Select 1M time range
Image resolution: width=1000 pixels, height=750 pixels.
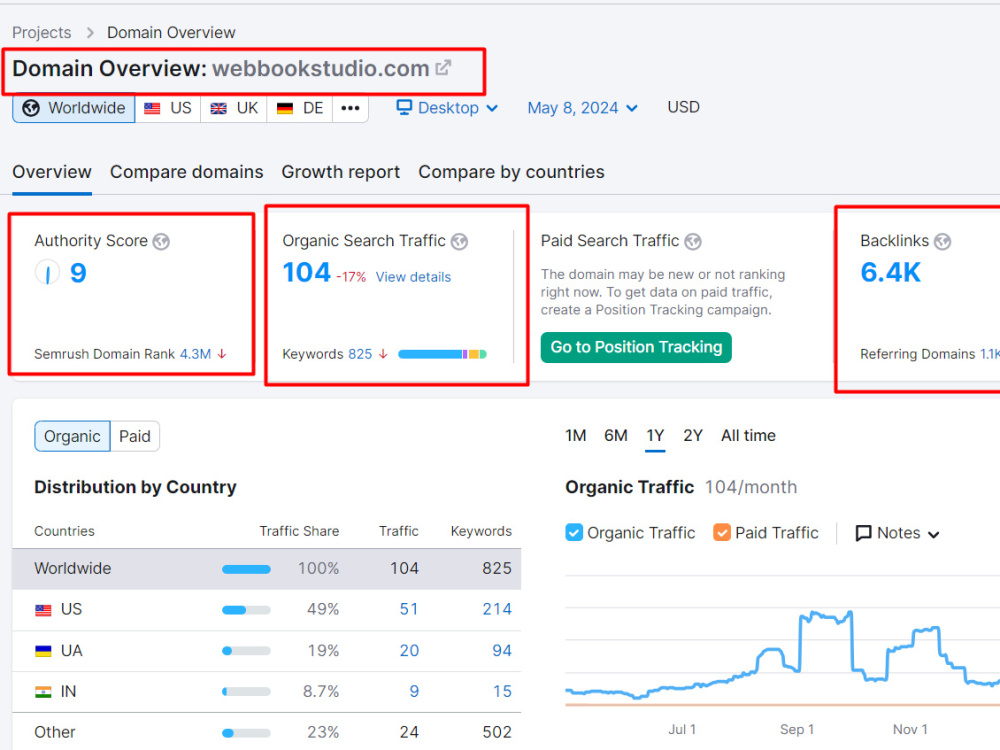(x=575, y=436)
